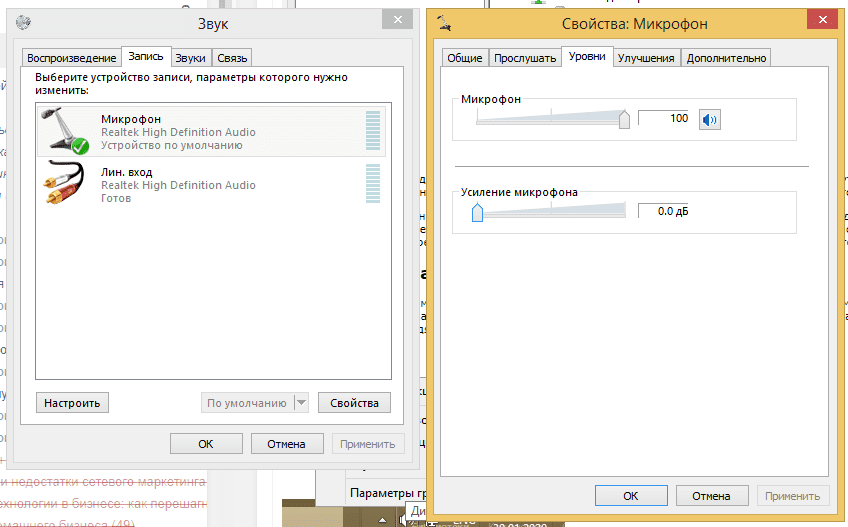The width and height of the screenshot is (848, 527).
Task: Switch to the Связь tab
Action: click(232, 58)
